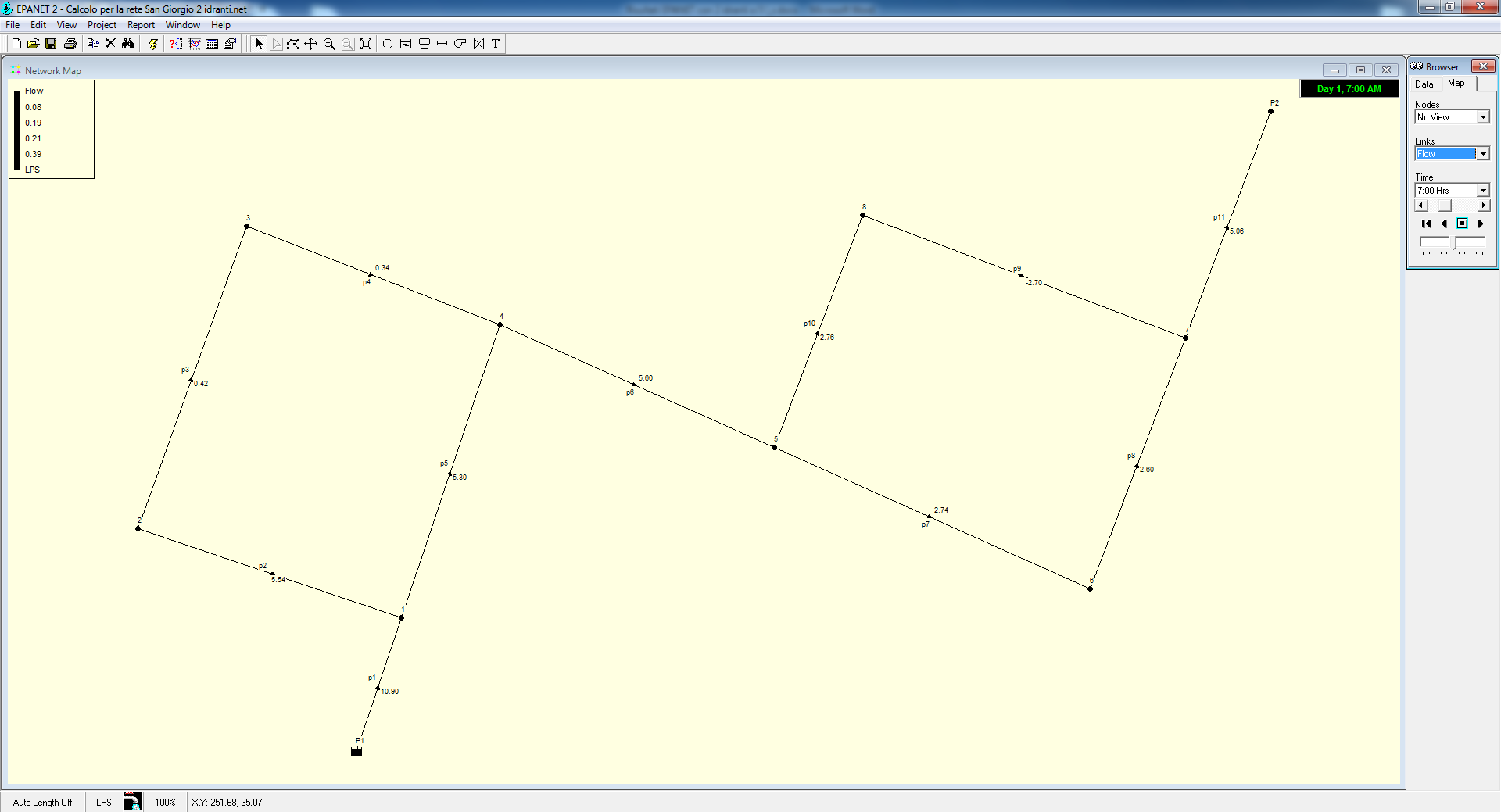Click flow value 10.90 on pipe p1

[x=390, y=692]
